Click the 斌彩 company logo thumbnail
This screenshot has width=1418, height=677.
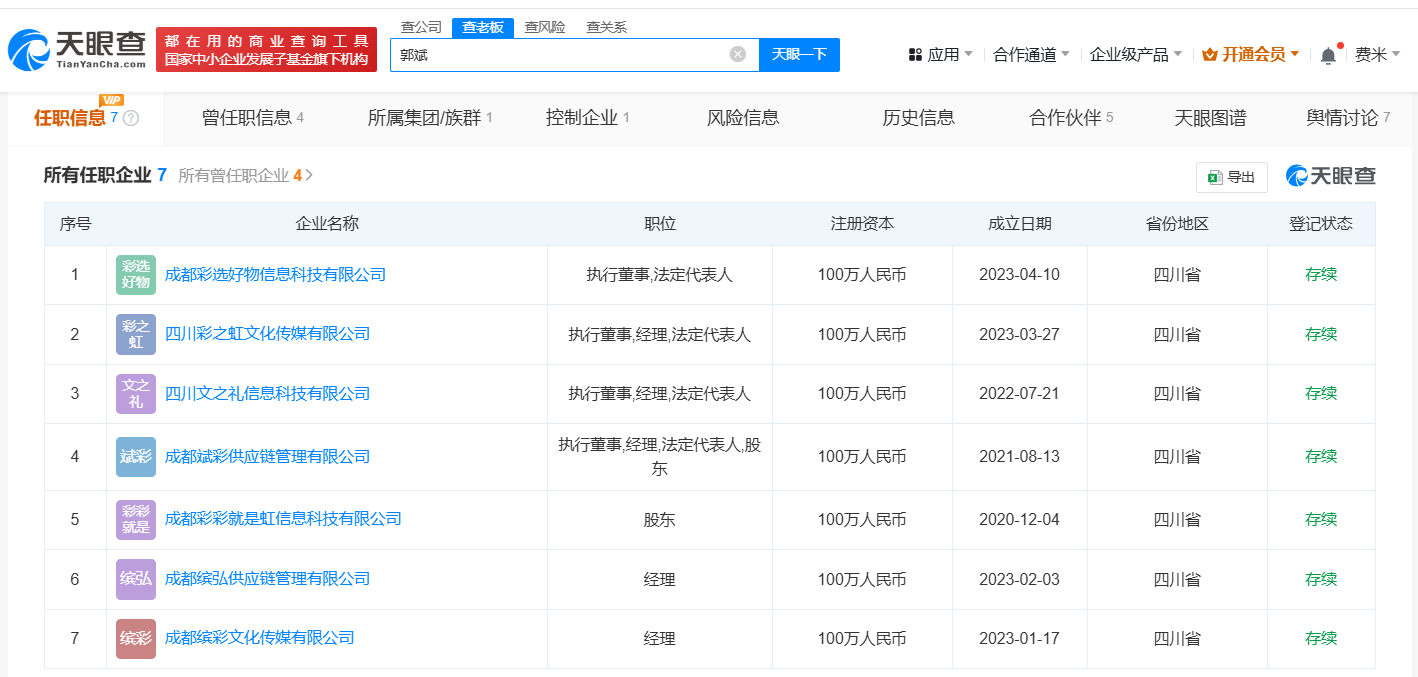(136, 457)
